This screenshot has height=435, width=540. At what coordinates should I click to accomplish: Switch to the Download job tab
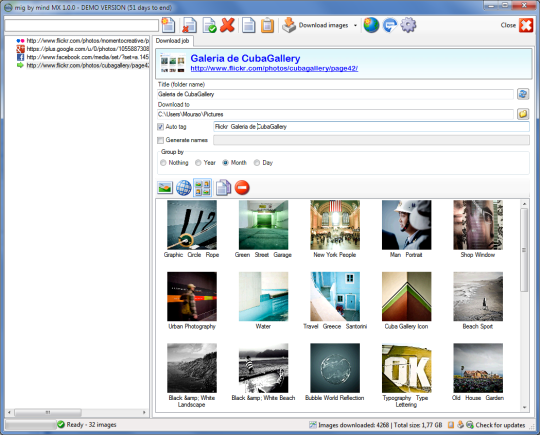click(173, 41)
